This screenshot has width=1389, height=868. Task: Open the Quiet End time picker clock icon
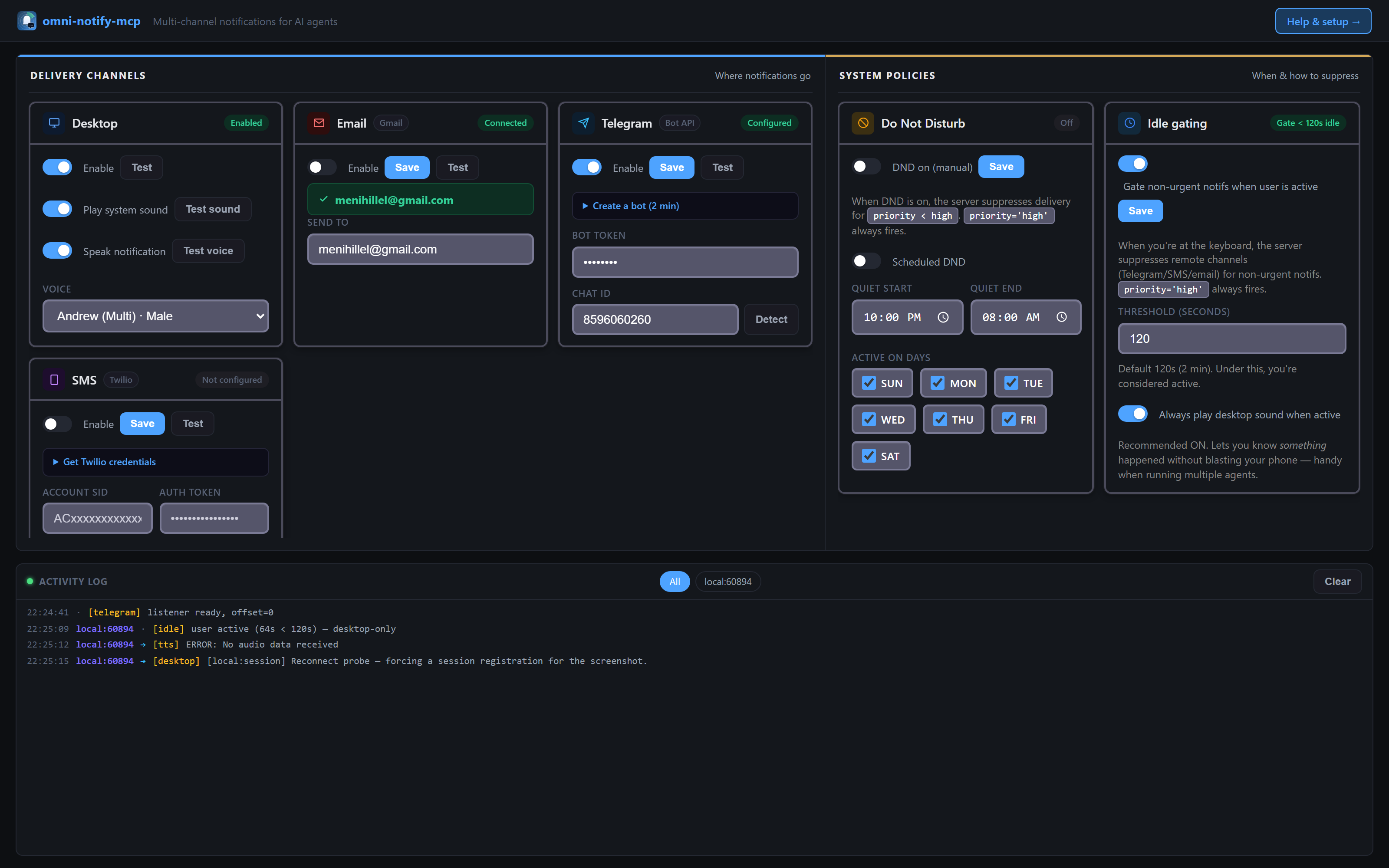point(1062,317)
